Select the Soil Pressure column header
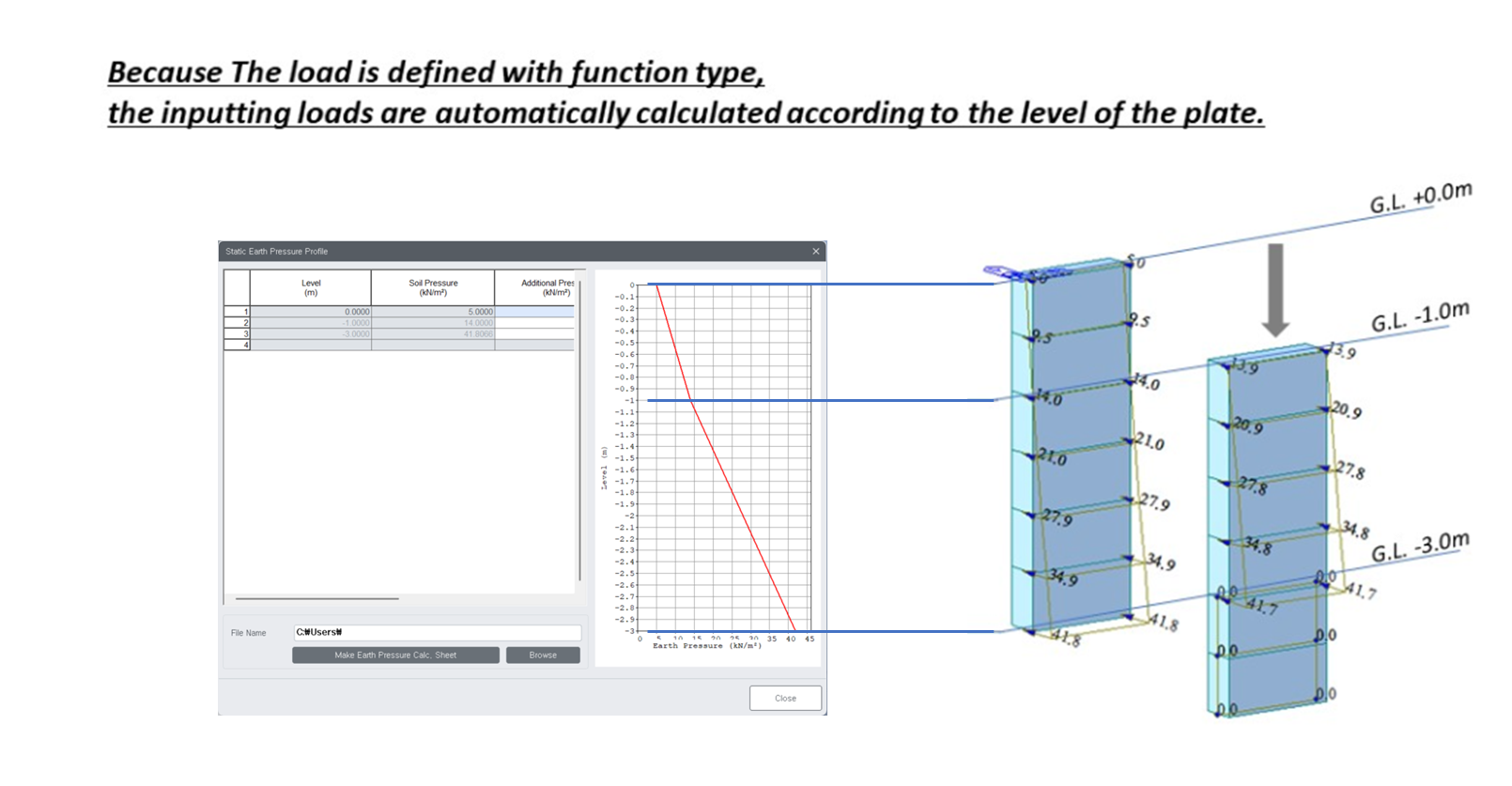Viewport: 1512px width, 786px height. click(x=433, y=287)
